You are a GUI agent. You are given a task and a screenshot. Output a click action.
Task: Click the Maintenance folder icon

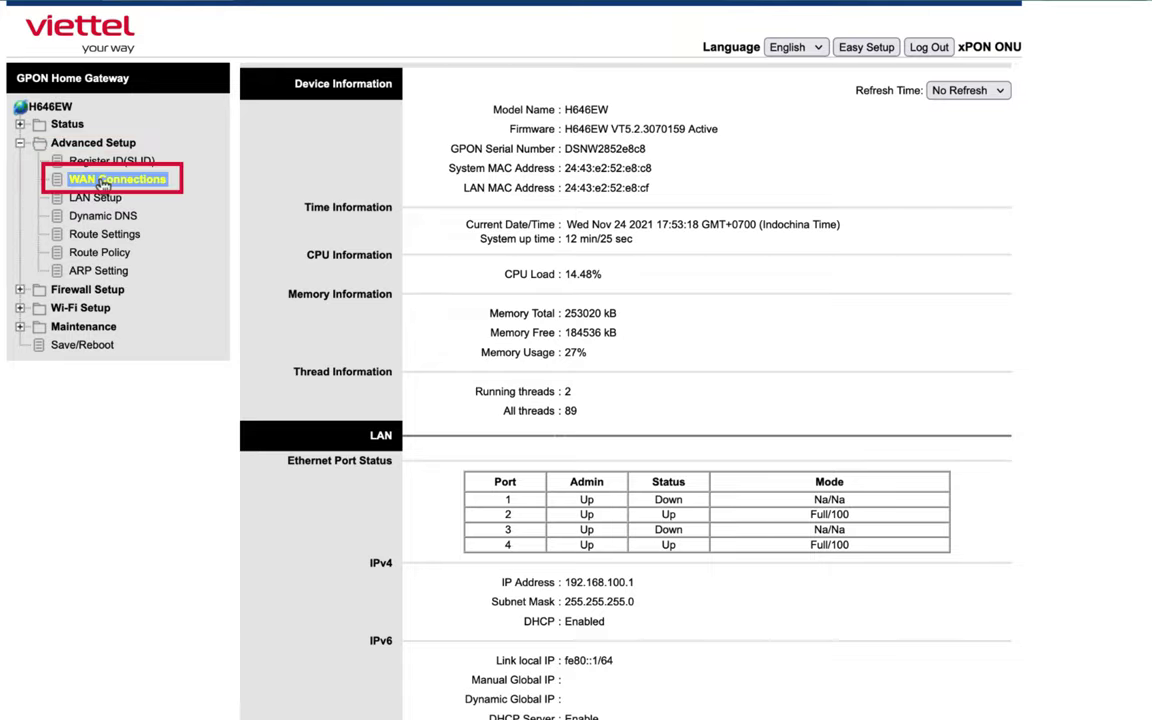tap(39, 327)
